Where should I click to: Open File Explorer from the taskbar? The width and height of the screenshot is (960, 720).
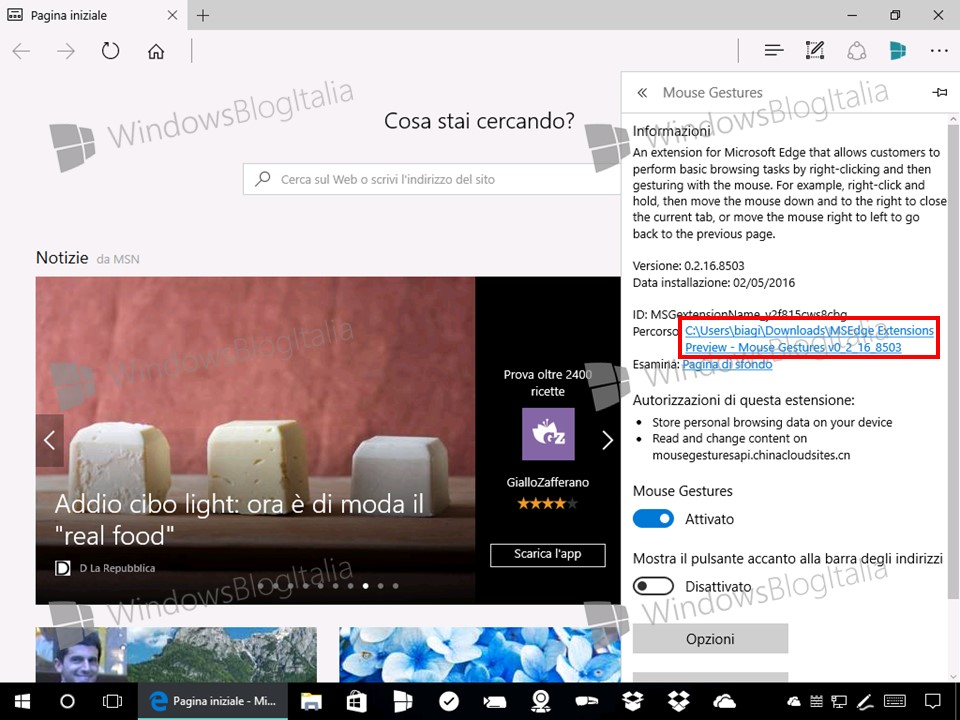click(x=311, y=702)
